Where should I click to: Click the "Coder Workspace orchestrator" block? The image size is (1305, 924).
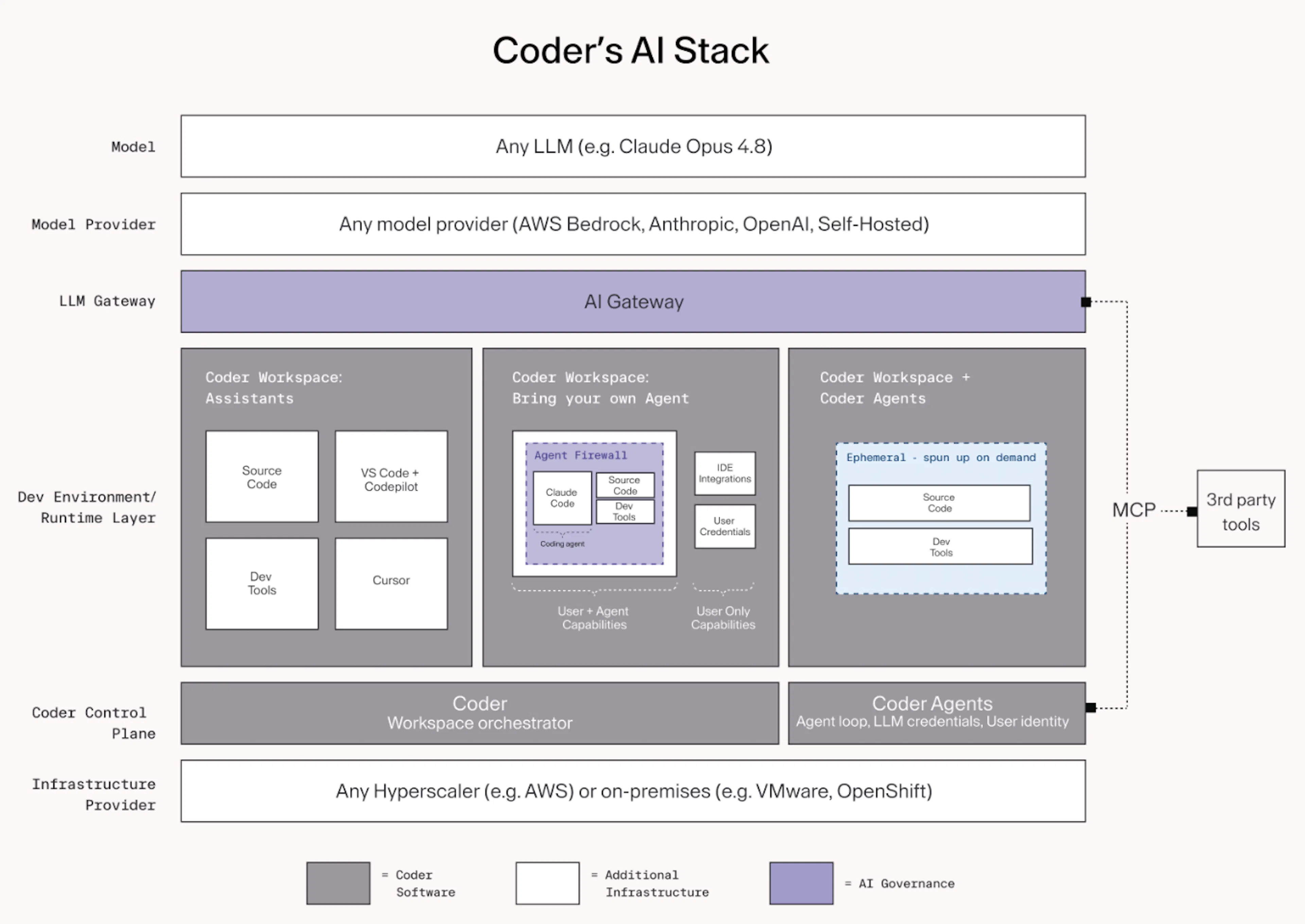click(480, 713)
